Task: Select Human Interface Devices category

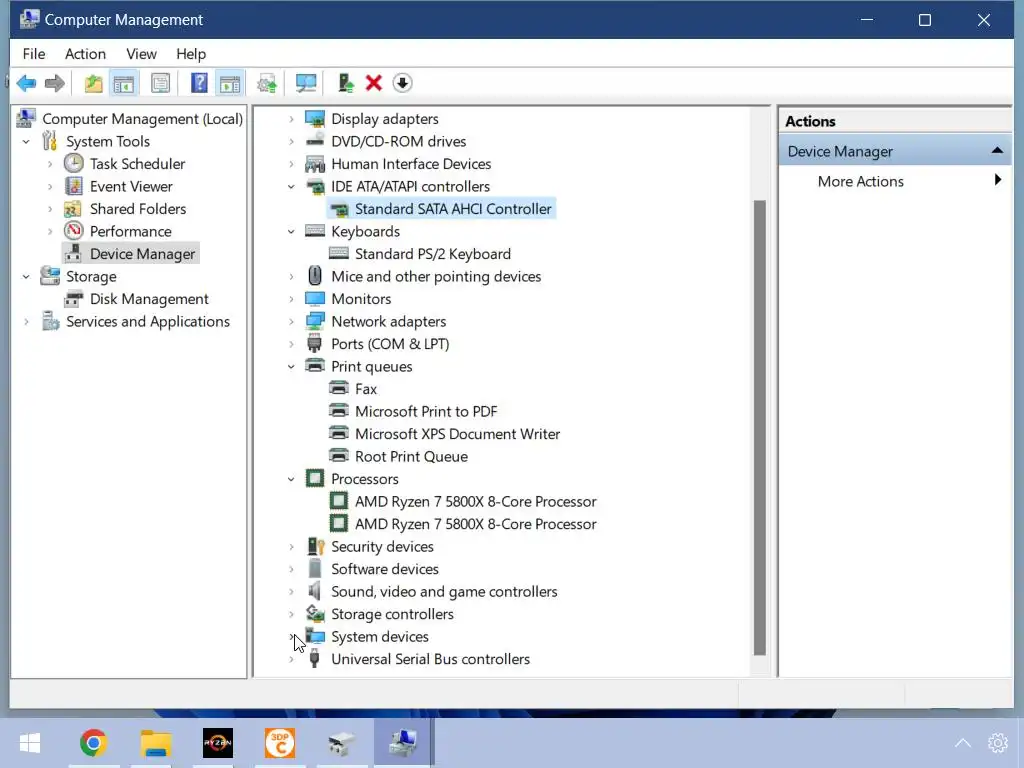Action: [x=411, y=164]
